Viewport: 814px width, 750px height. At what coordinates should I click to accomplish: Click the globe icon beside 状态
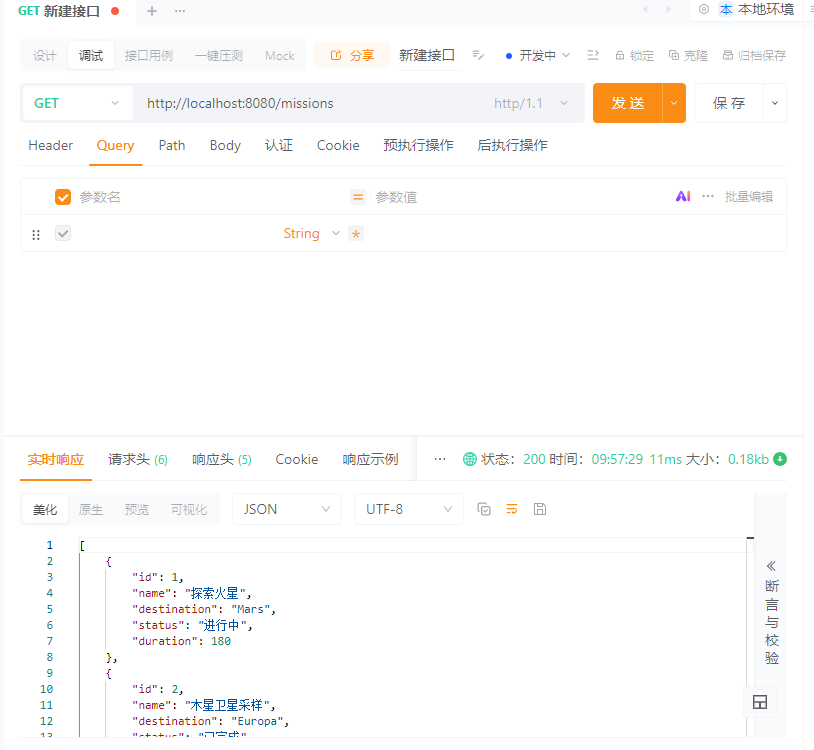coord(469,459)
